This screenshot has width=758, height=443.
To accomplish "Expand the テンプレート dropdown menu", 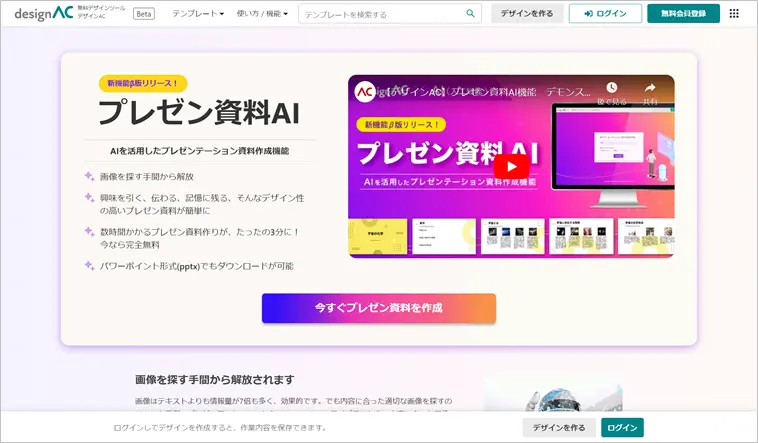I will point(198,14).
